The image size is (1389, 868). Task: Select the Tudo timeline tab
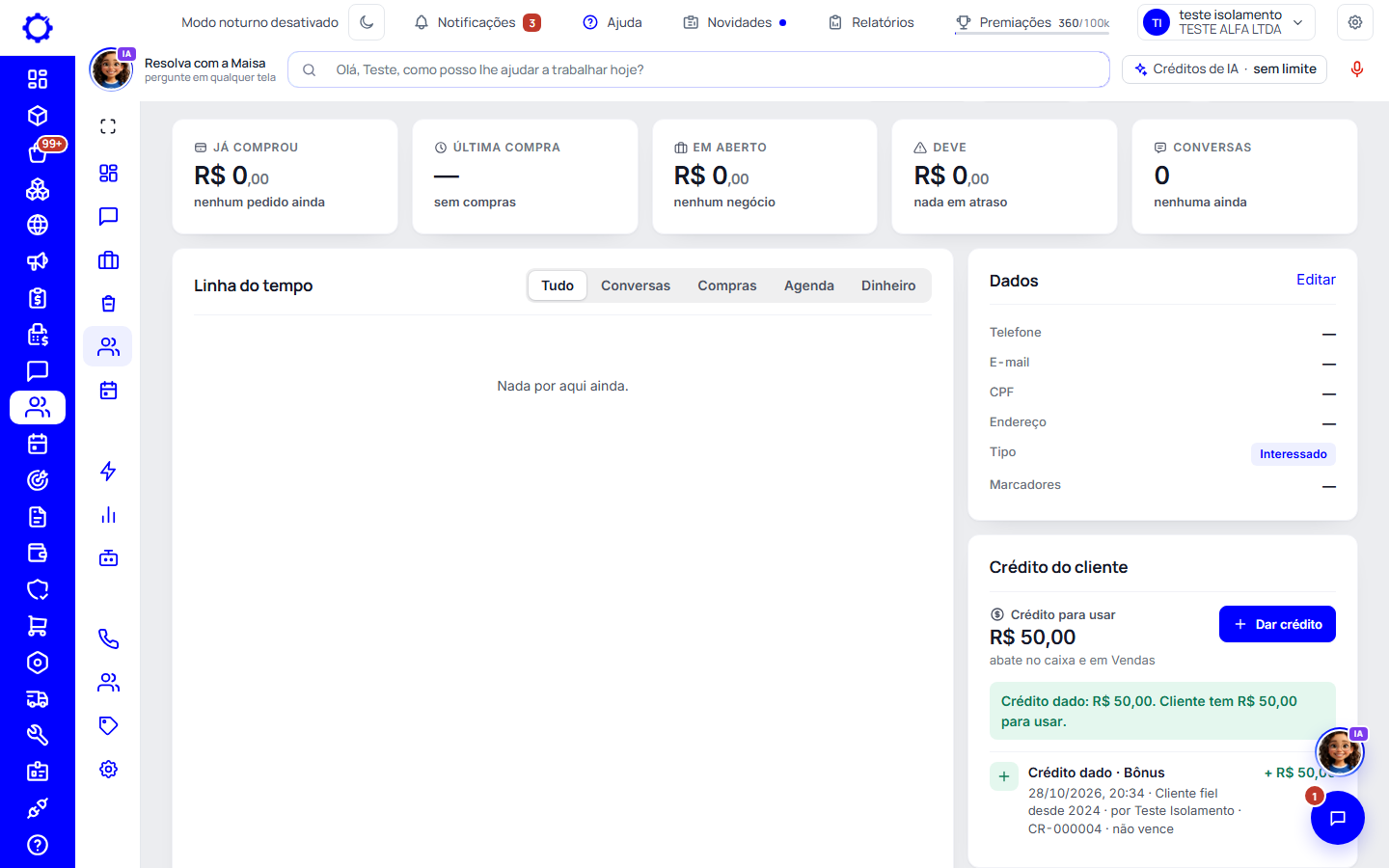(558, 285)
